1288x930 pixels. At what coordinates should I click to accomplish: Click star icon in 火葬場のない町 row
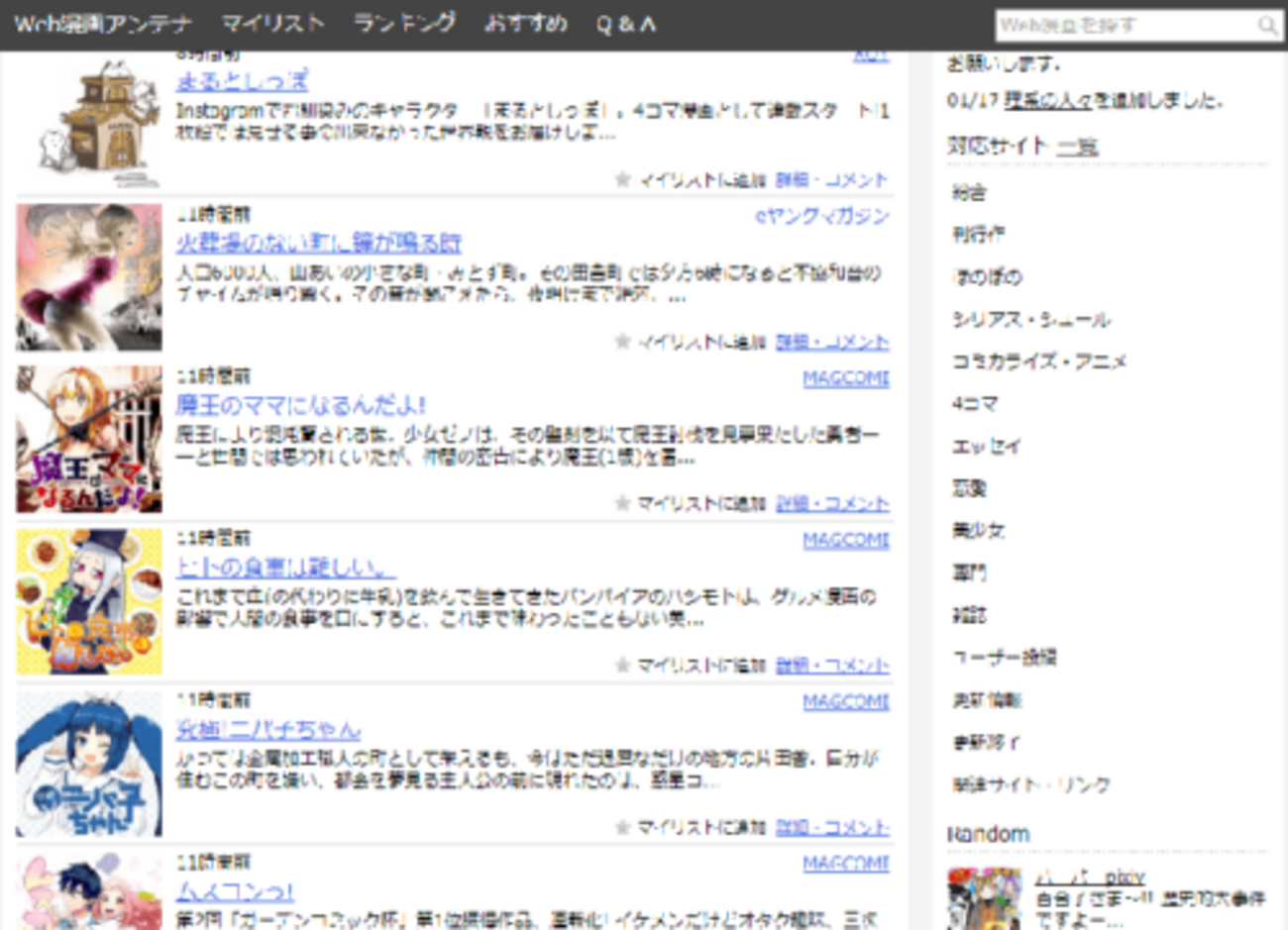pos(622,341)
